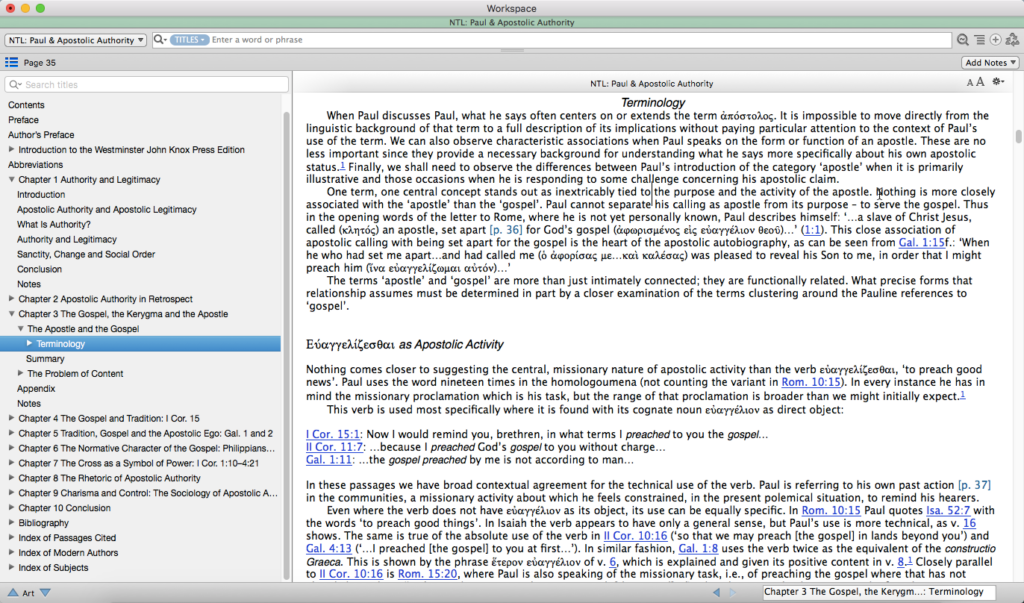The image size is (1024, 603).
Task: Shrink text using the small A icon
Action: point(970,80)
